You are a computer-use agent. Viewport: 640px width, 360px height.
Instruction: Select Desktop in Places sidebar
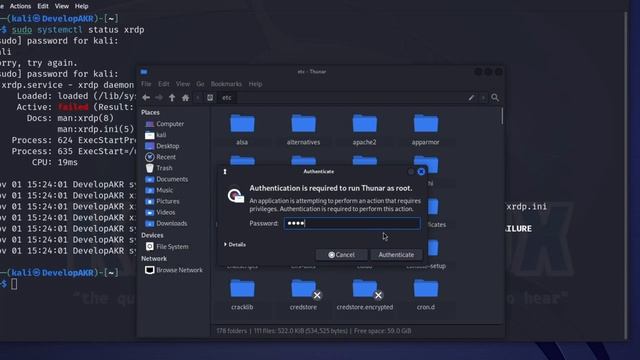pyautogui.click(x=162, y=146)
